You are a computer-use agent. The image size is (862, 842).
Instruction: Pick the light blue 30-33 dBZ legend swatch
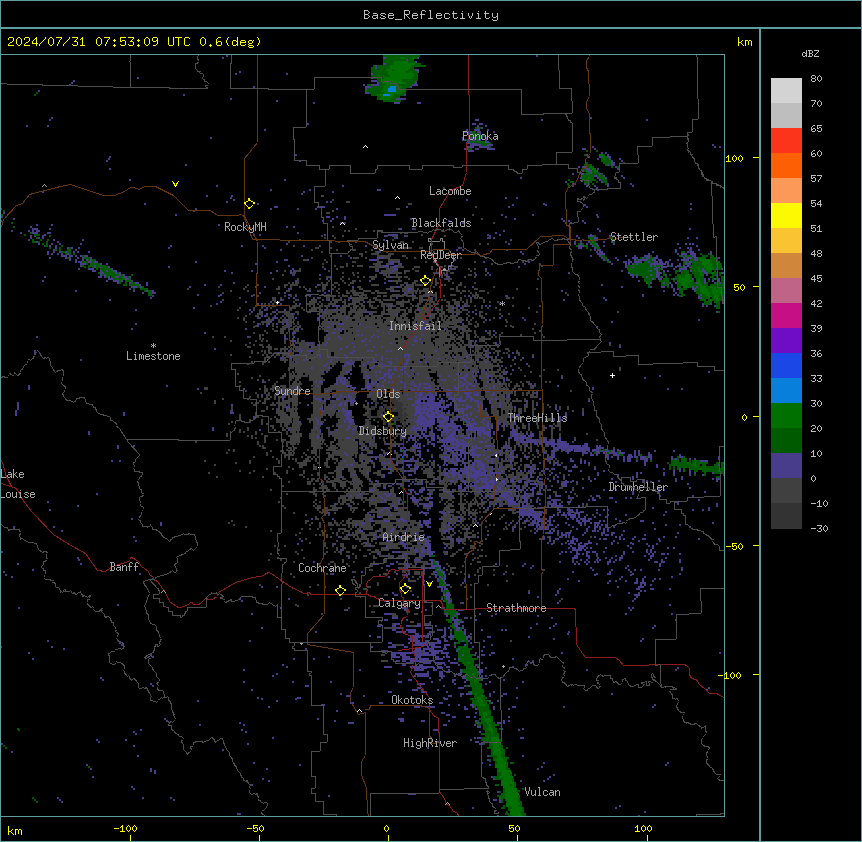point(786,391)
